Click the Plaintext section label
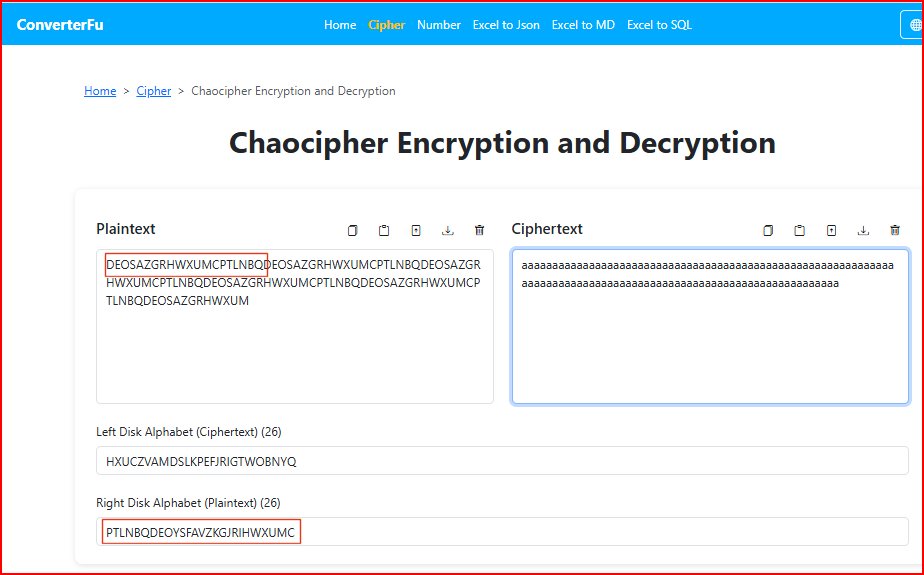 (126, 229)
